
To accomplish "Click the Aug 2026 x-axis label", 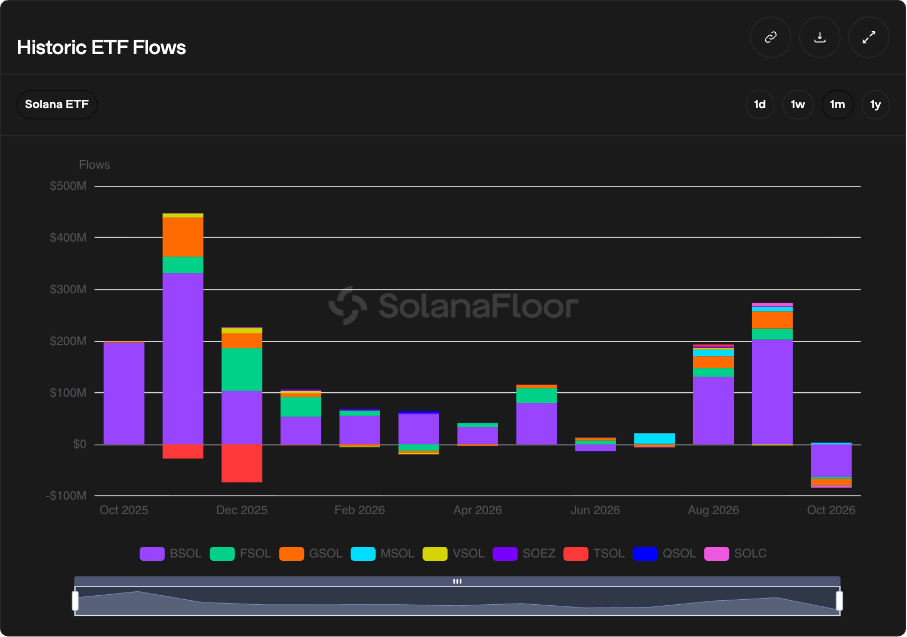I will click(x=713, y=510).
